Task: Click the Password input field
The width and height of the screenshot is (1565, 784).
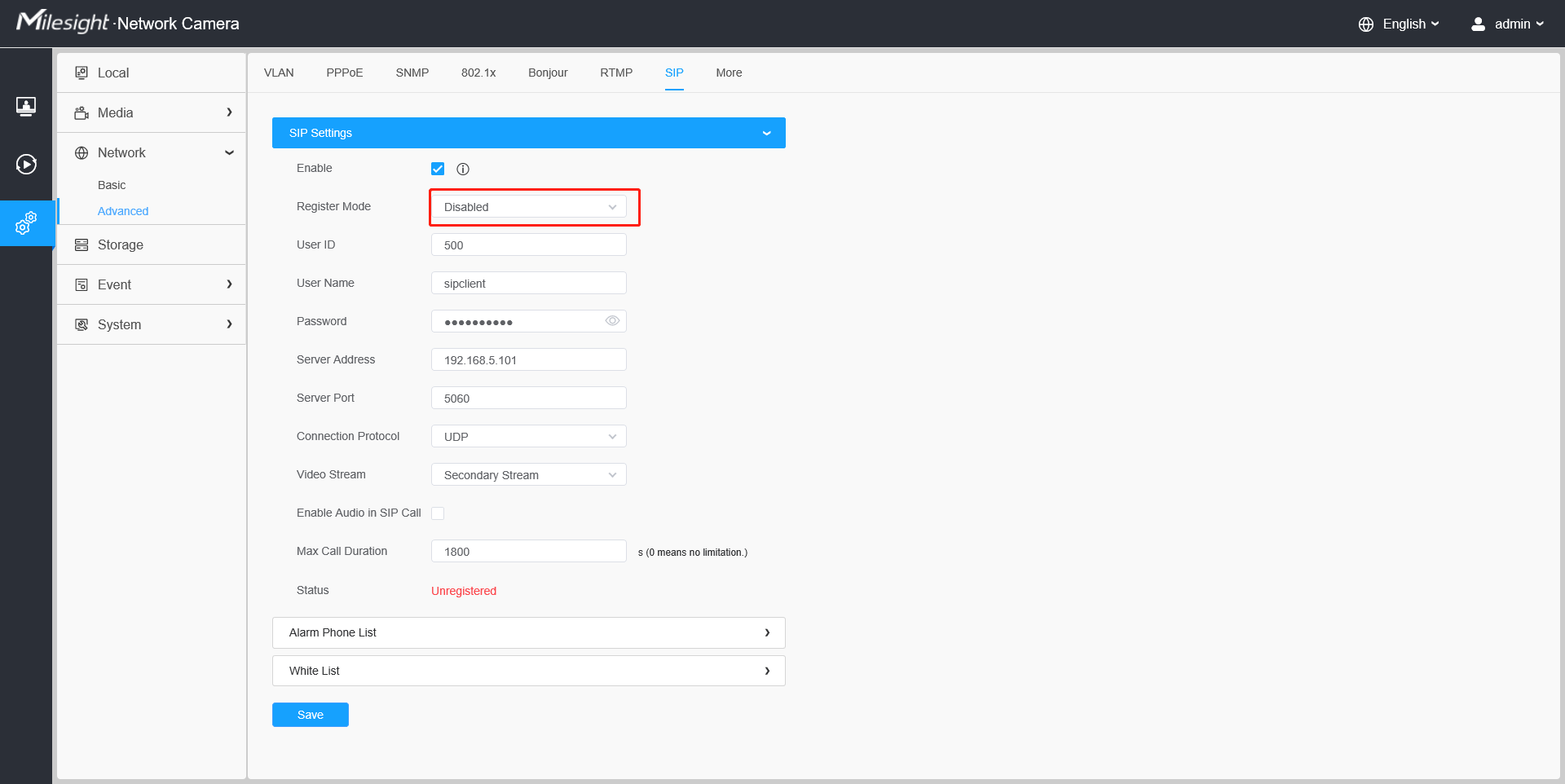Action: point(529,321)
